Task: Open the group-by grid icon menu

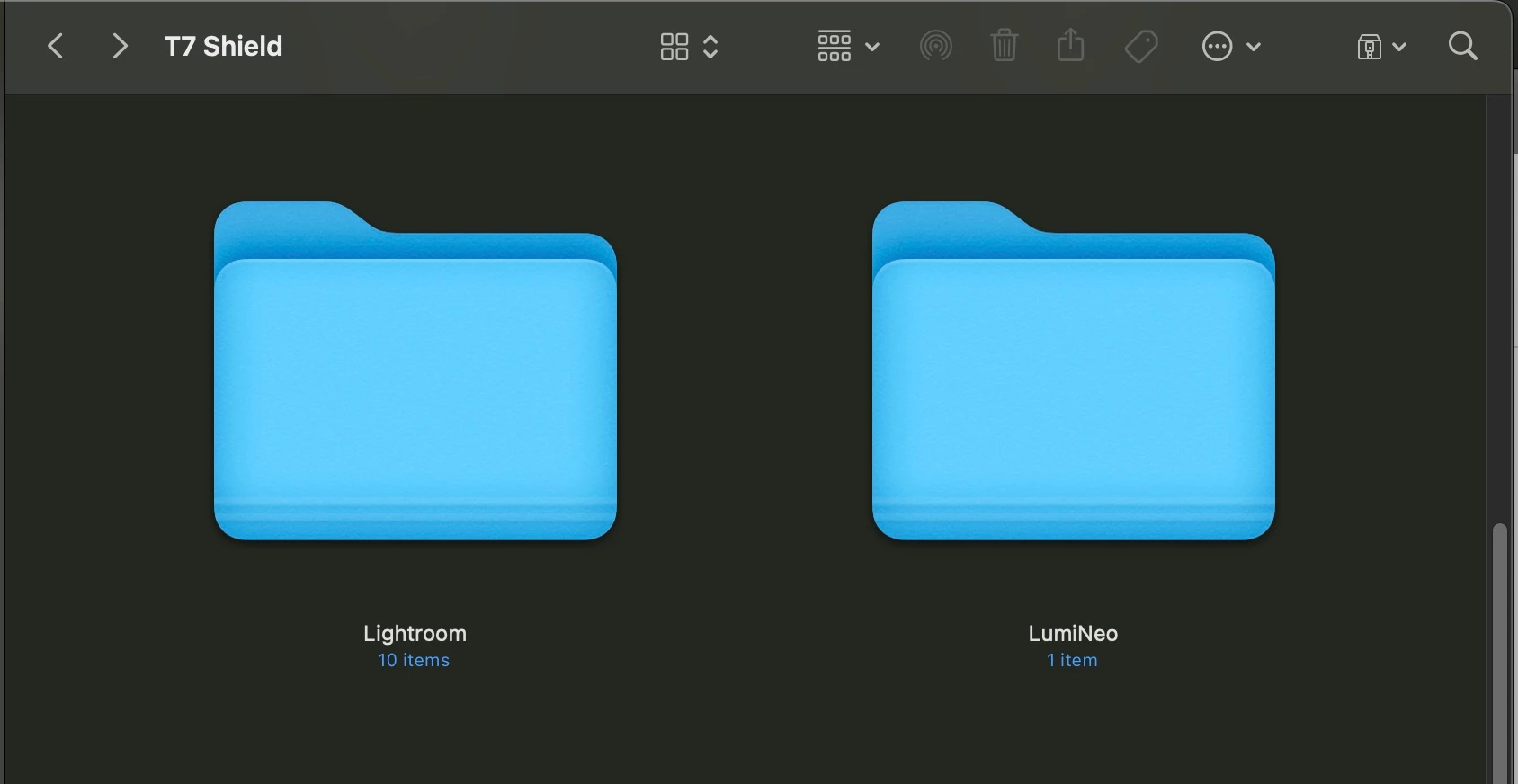Action: [x=835, y=46]
